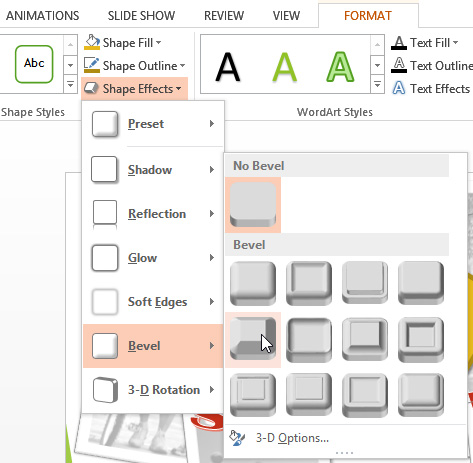Click the 3-D Rotation preview icon
This screenshot has width=473, height=463.
coord(105,390)
